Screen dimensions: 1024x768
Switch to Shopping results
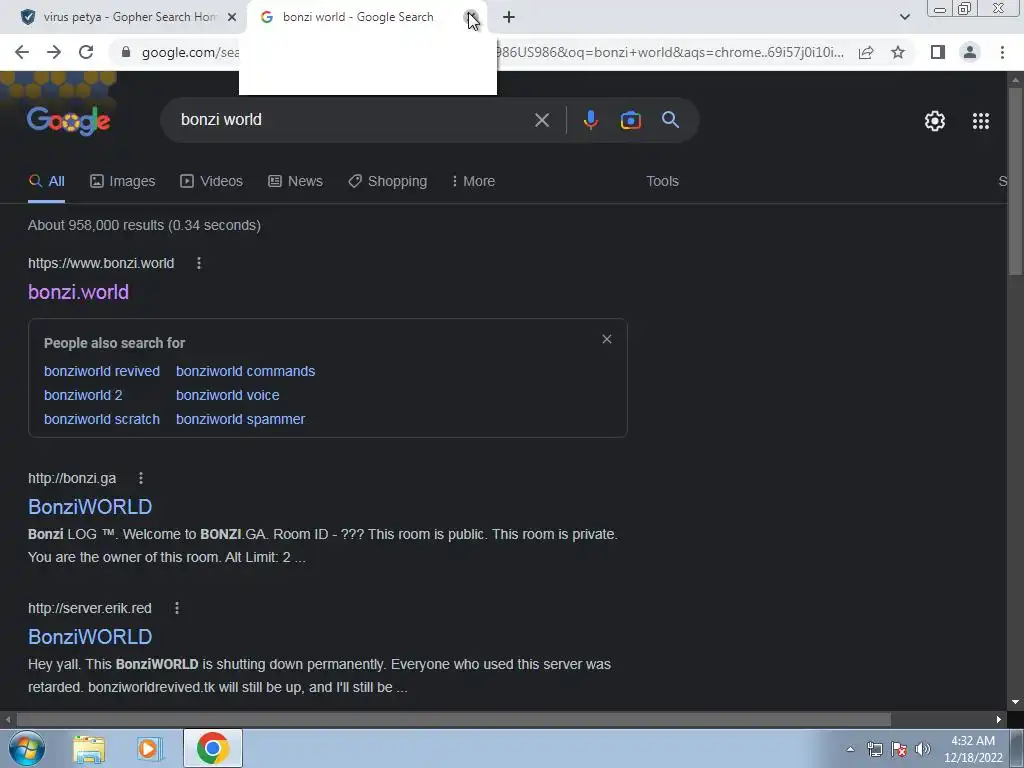(387, 182)
